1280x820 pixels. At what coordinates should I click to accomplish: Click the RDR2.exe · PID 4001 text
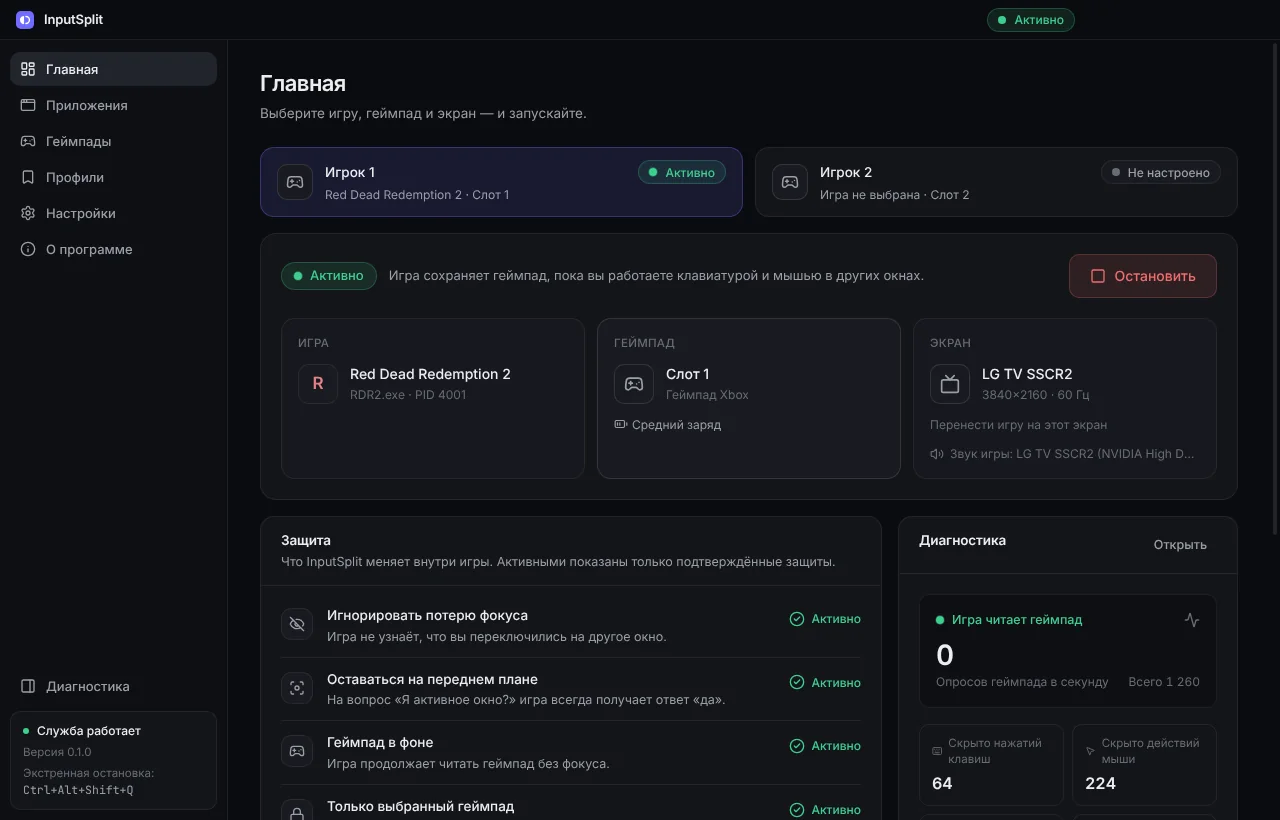pos(408,395)
